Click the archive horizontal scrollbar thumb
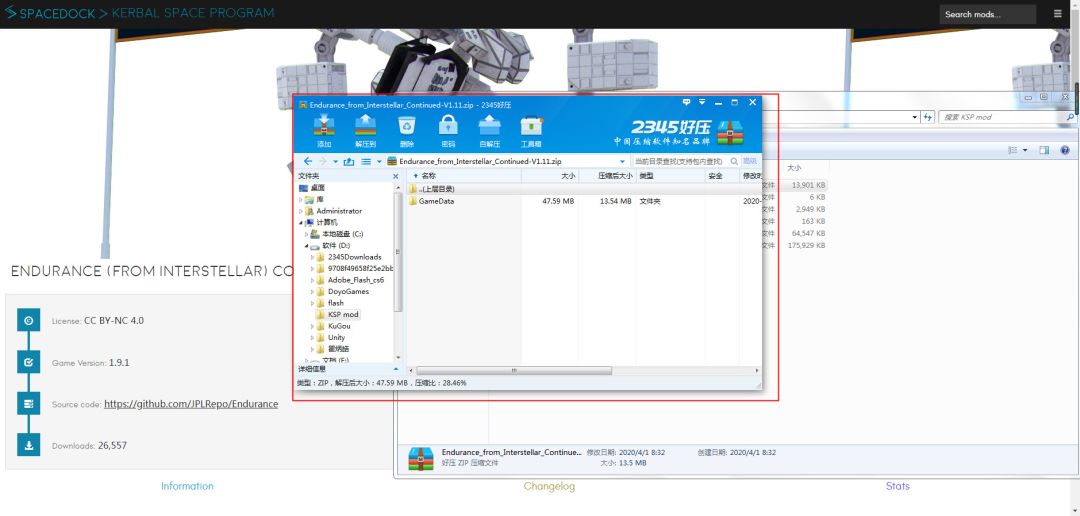This screenshot has width=1080, height=516. click(x=514, y=371)
